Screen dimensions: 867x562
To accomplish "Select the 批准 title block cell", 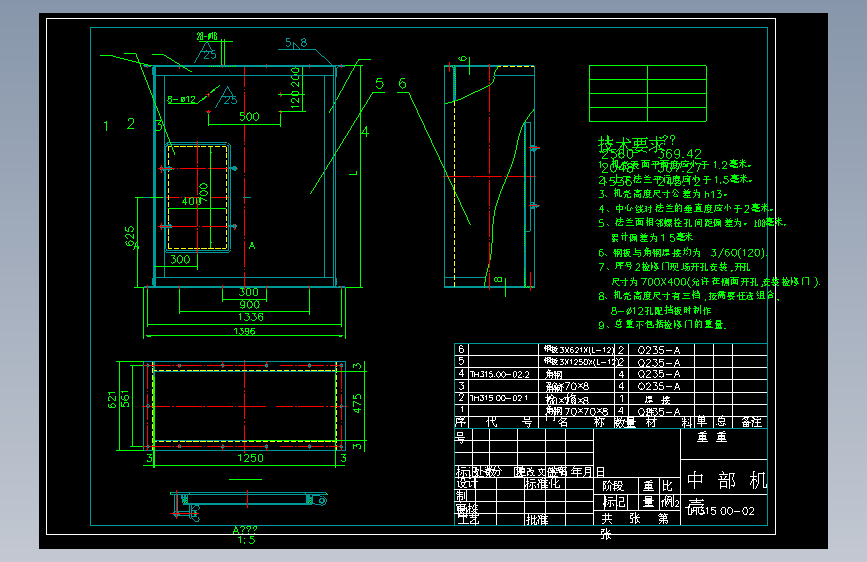I will (x=536, y=520).
